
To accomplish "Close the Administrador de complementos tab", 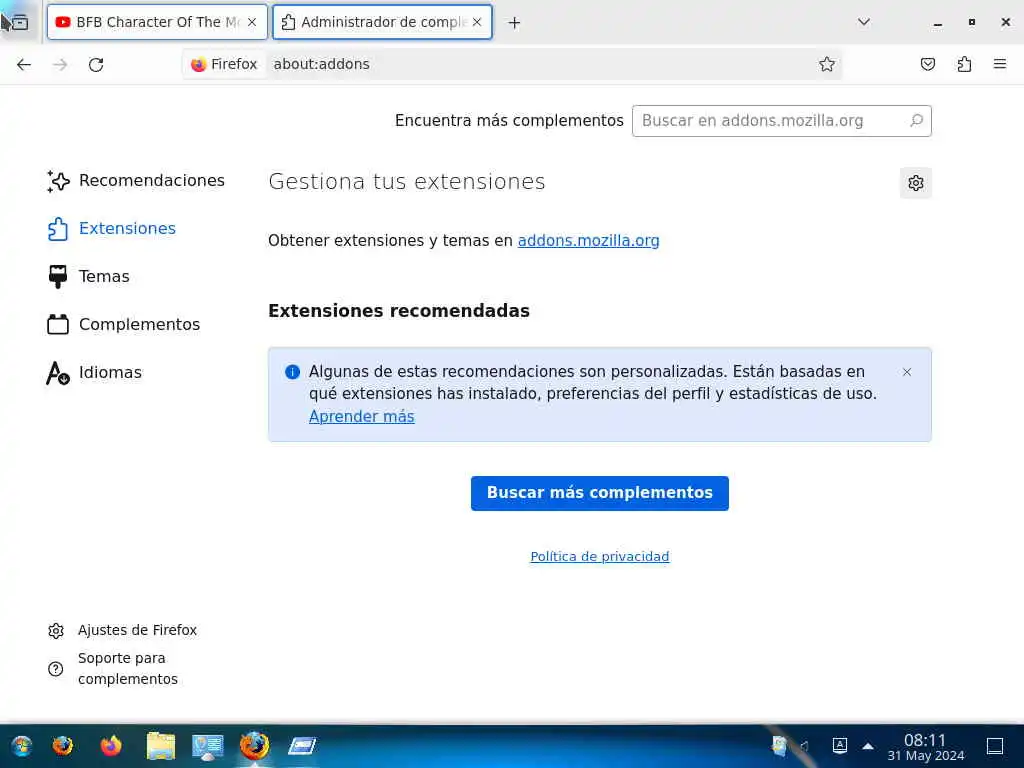I will click(x=477, y=22).
